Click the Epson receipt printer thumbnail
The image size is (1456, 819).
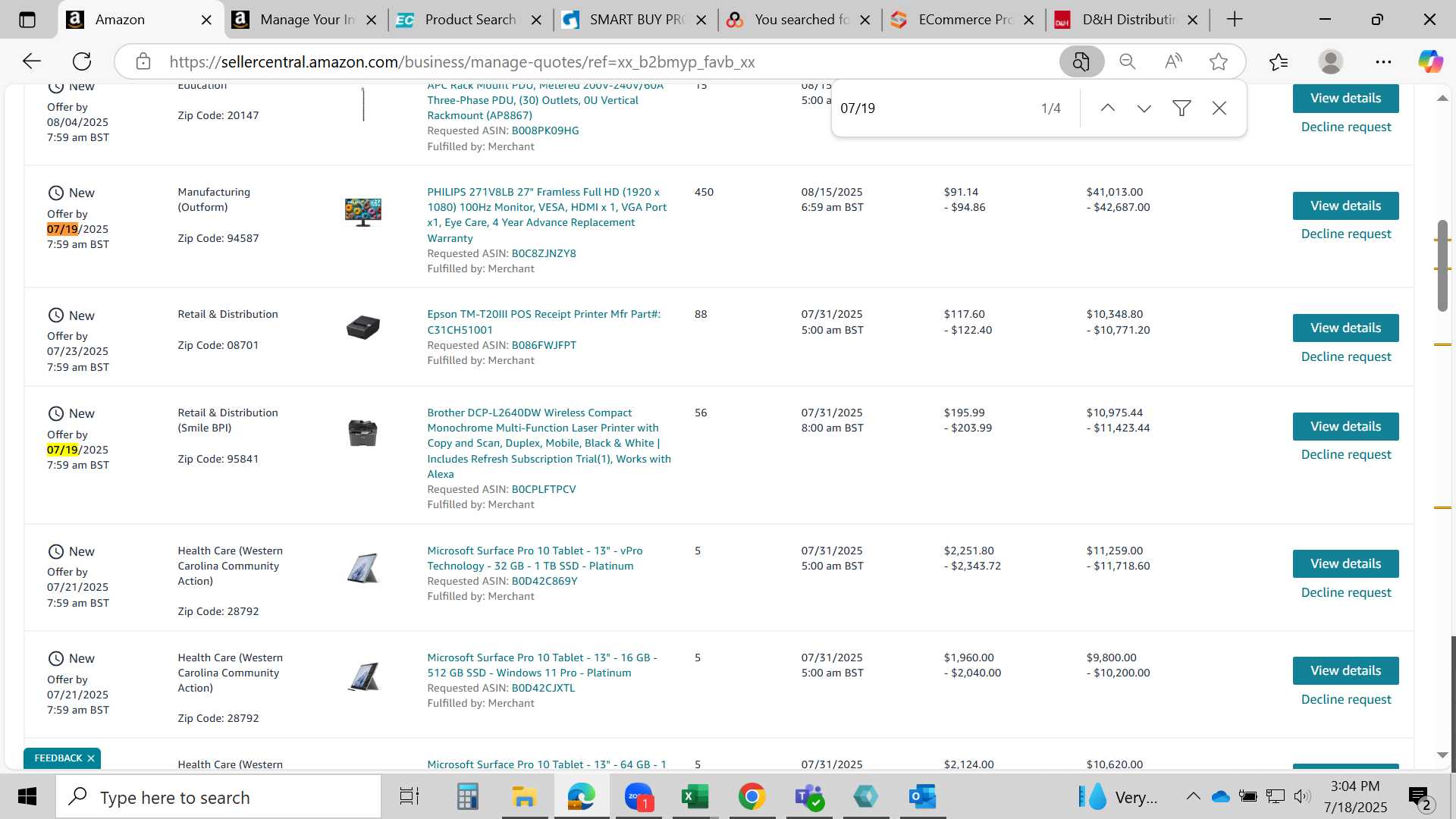coord(362,328)
